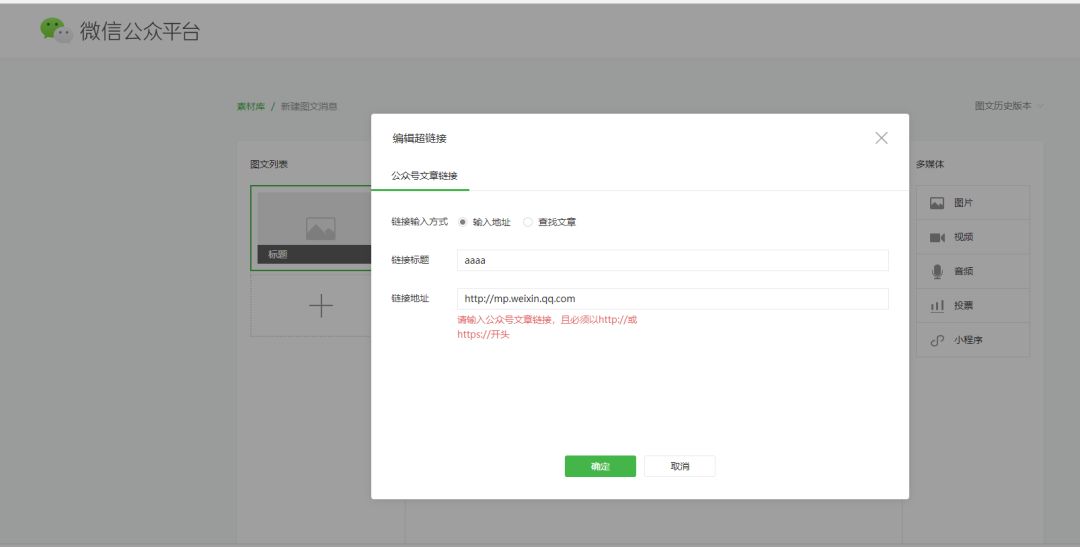This screenshot has width=1080, height=547.
Task: Click the 微信公众平台 header text
Action: click(140, 31)
